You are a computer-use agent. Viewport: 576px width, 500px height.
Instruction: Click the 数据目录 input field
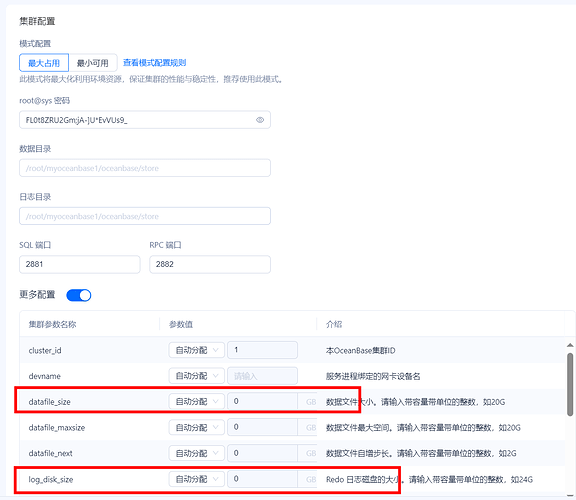pyautogui.click(x=145, y=168)
